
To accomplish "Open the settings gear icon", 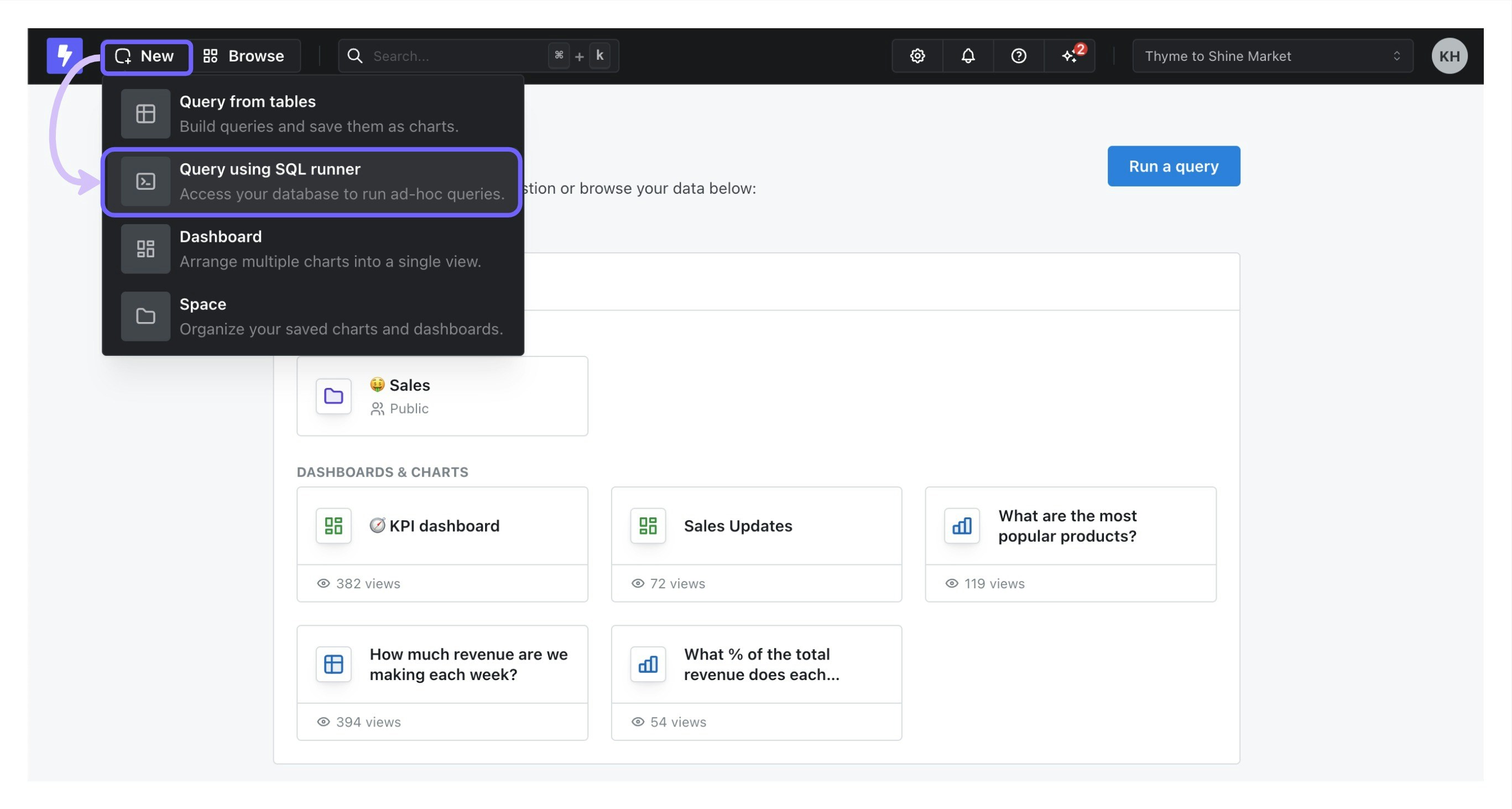I will (917, 56).
